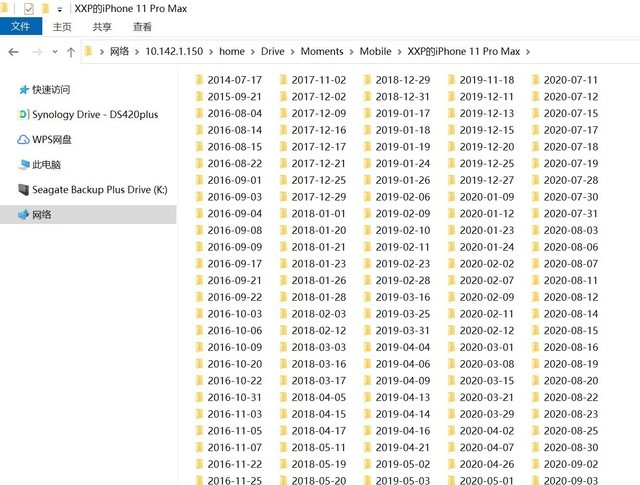Select folder 2020-08-30
The height and width of the screenshot is (485, 640).
pos(571,447)
